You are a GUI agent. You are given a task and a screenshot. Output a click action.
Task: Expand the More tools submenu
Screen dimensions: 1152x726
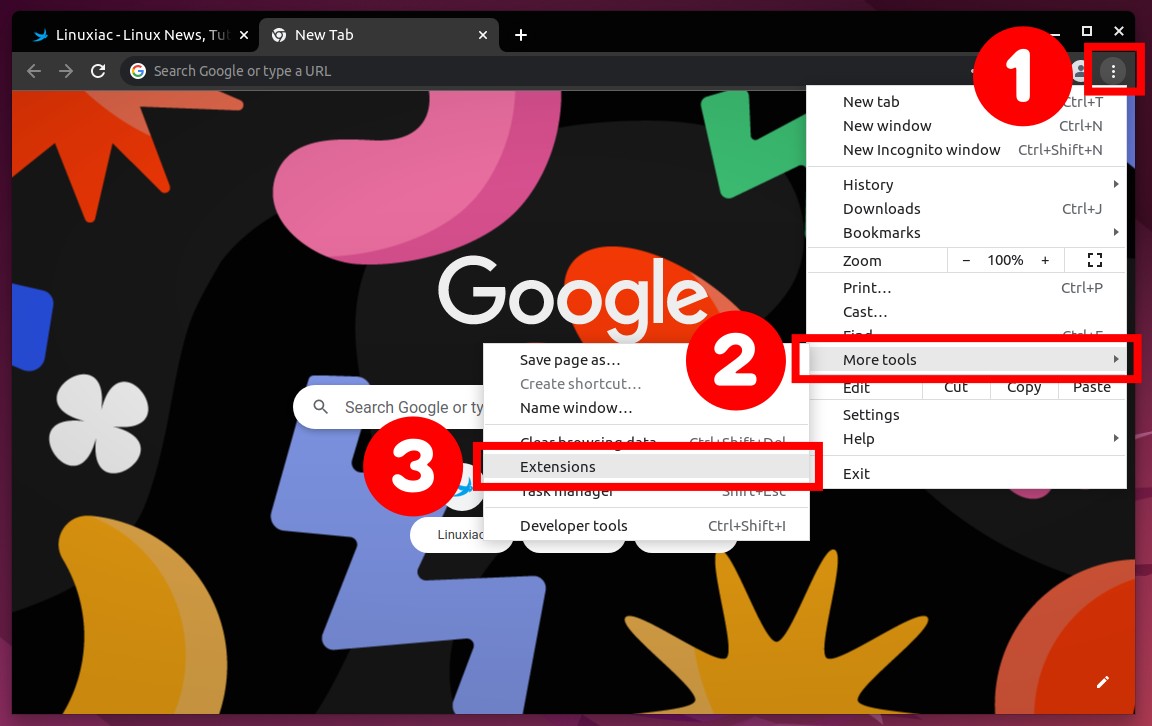click(x=966, y=359)
